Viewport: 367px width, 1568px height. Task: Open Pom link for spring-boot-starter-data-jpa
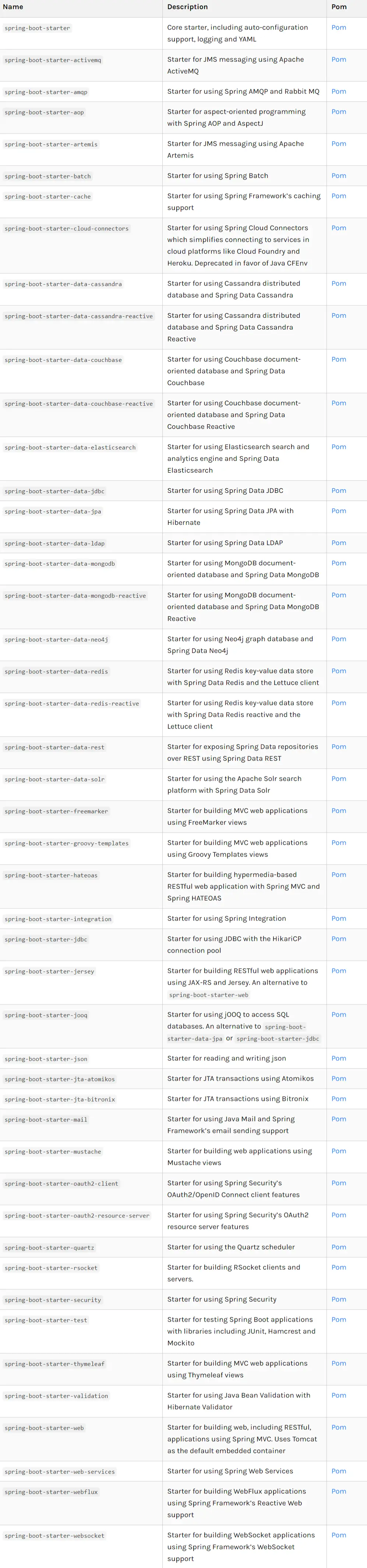338,511
